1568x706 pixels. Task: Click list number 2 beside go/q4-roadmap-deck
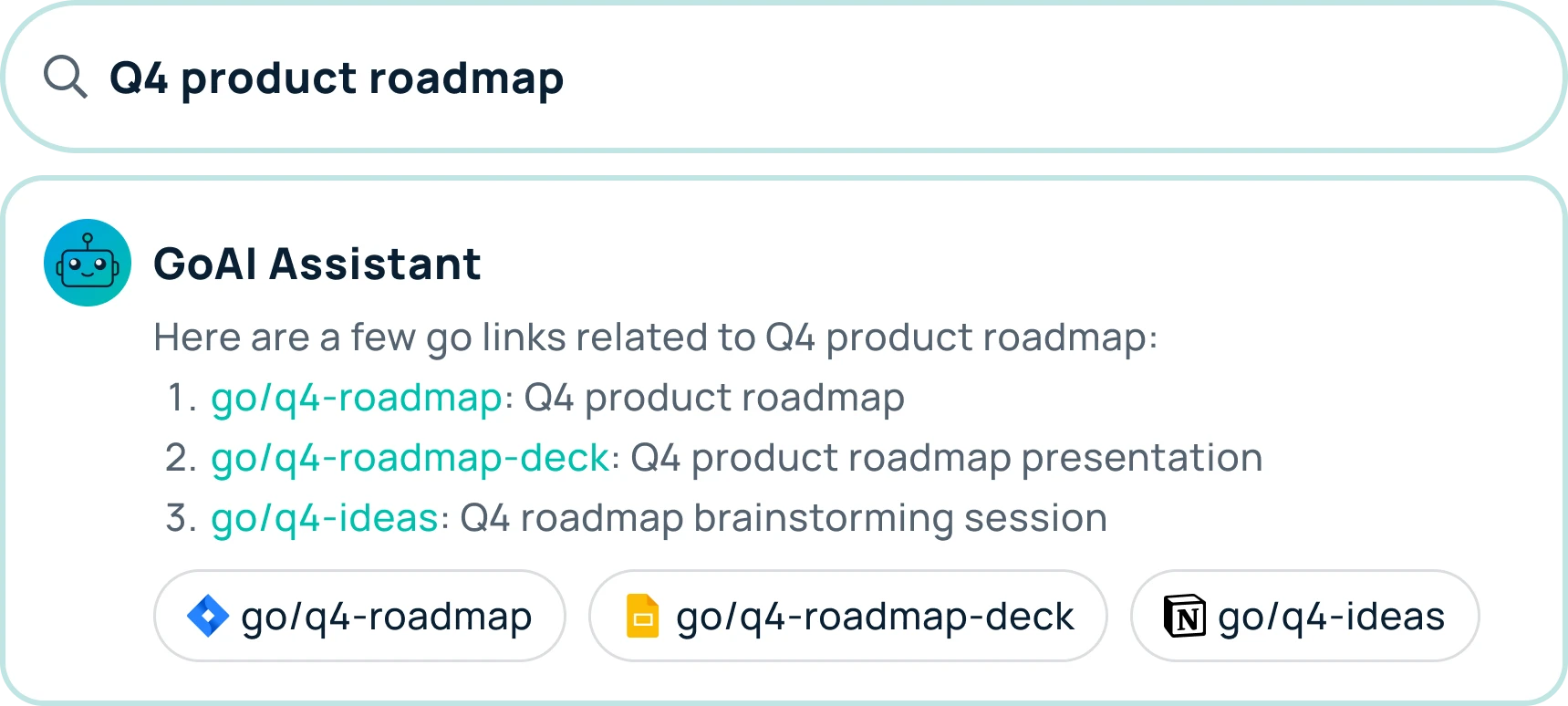[181, 459]
